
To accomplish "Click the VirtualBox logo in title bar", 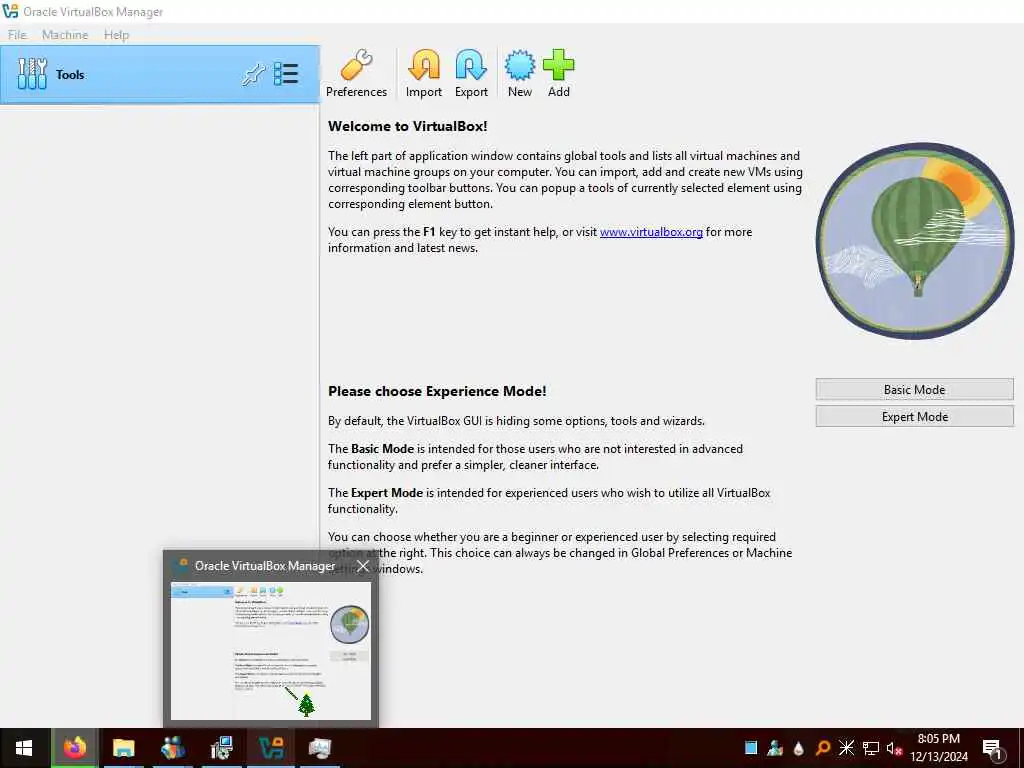I will [x=10, y=11].
